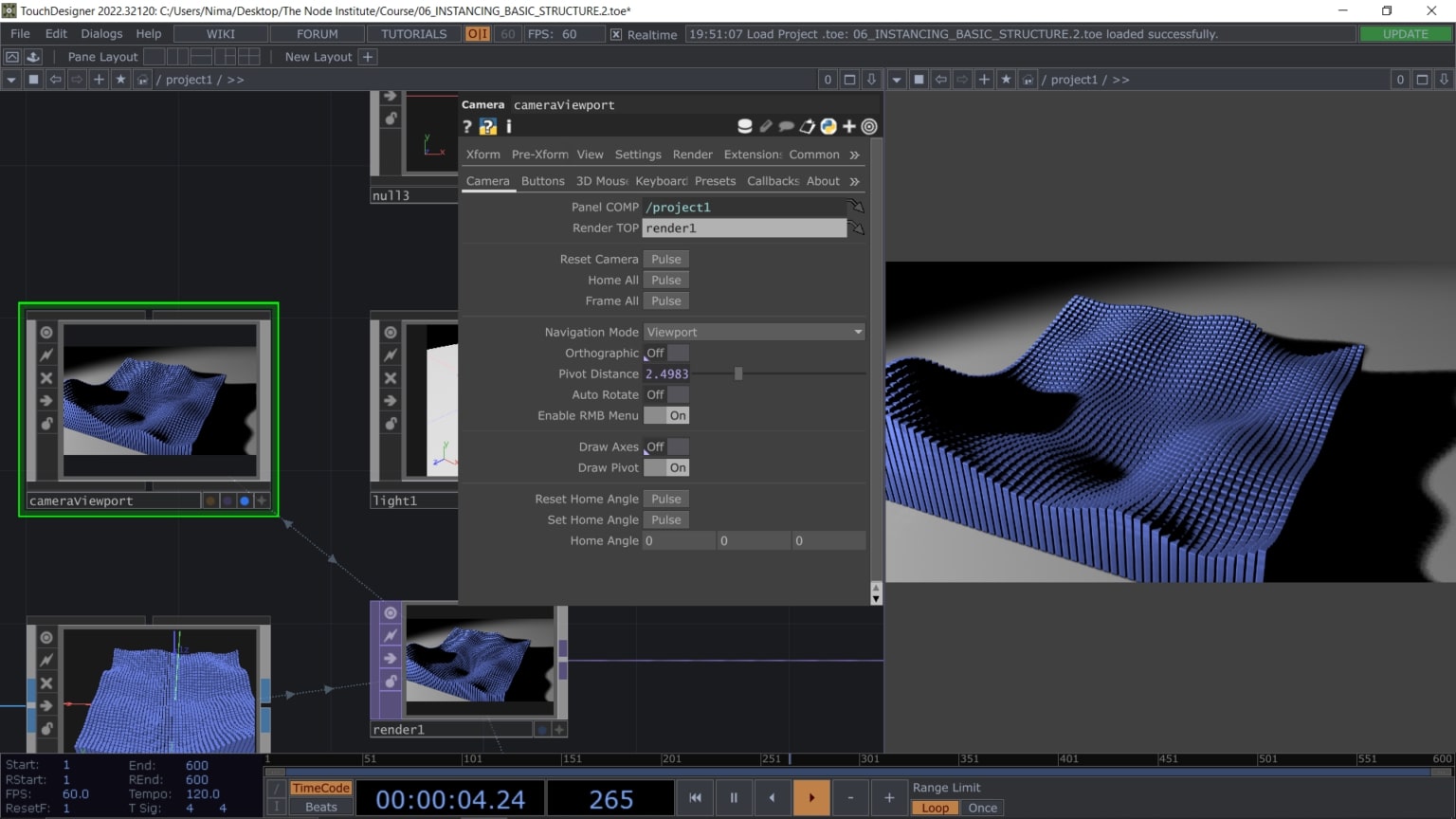Expand hidden parameter pages with the chevron
This screenshot has width=1456, height=819.
click(x=854, y=154)
